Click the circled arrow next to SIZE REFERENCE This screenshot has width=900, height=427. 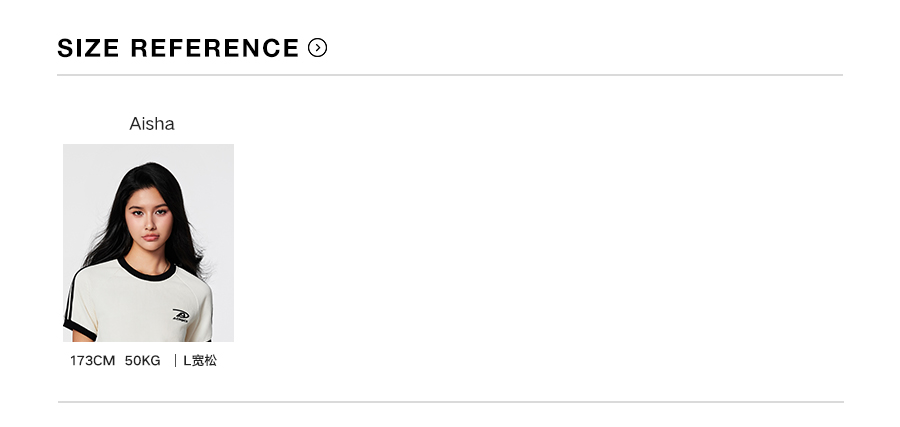pos(318,47)
